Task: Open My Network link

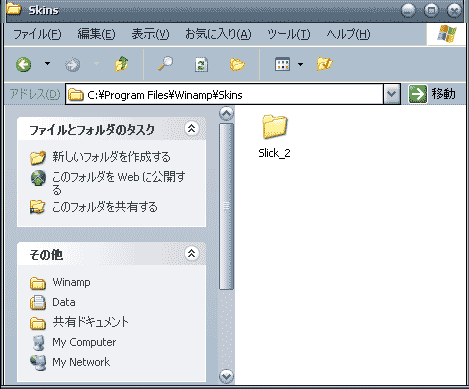Action: pos(81,362)
